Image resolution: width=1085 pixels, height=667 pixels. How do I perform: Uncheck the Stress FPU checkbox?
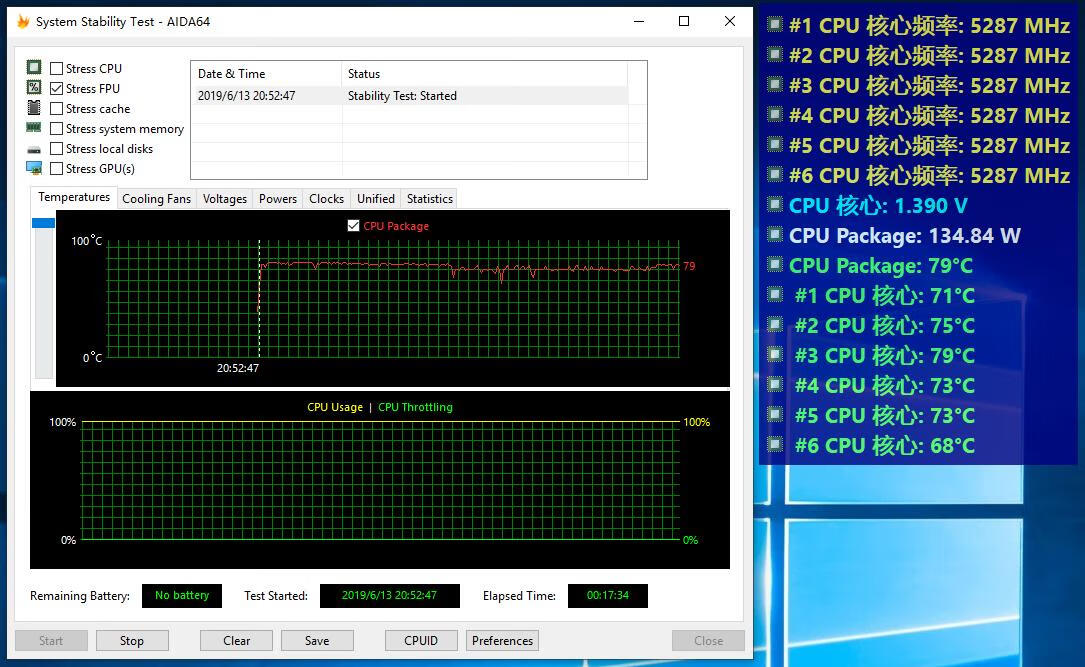click(57, 88)
